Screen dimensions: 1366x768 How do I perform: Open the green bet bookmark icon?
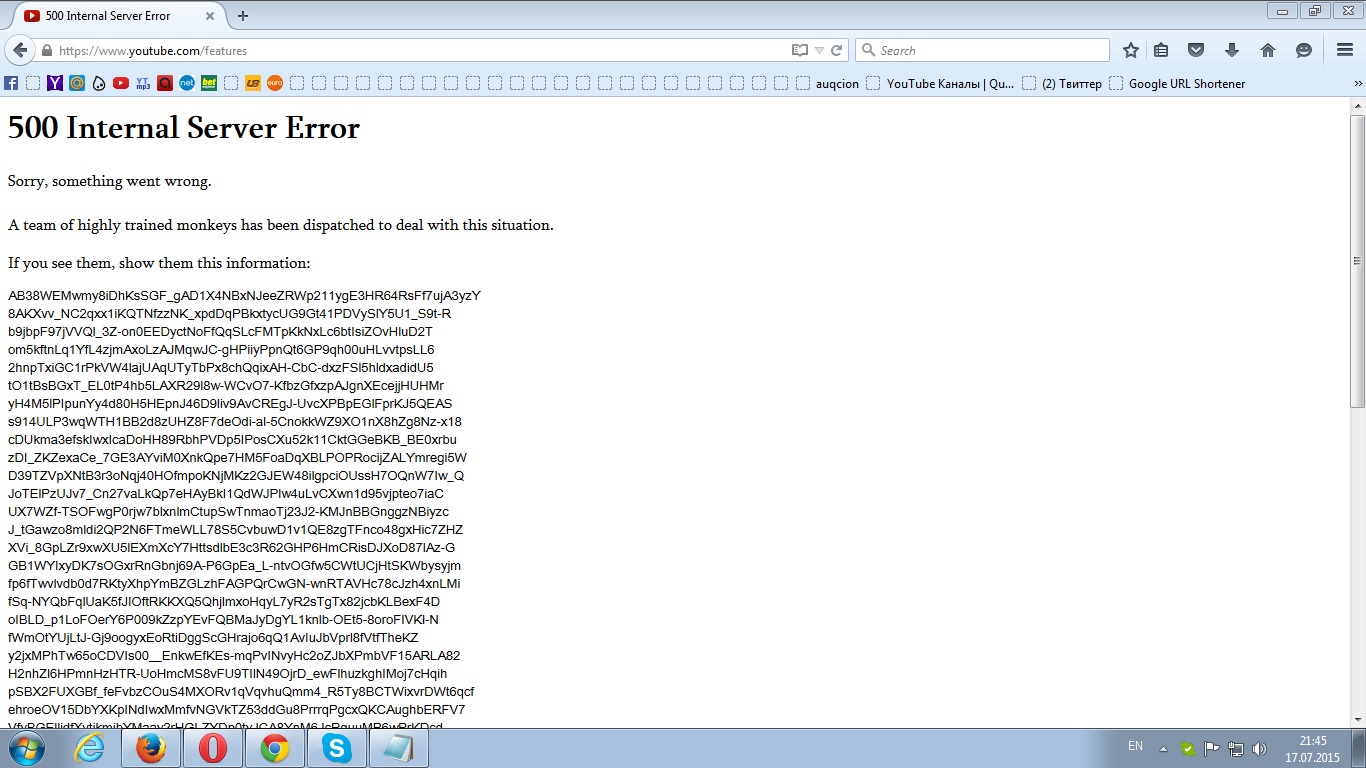pos(209,83)
